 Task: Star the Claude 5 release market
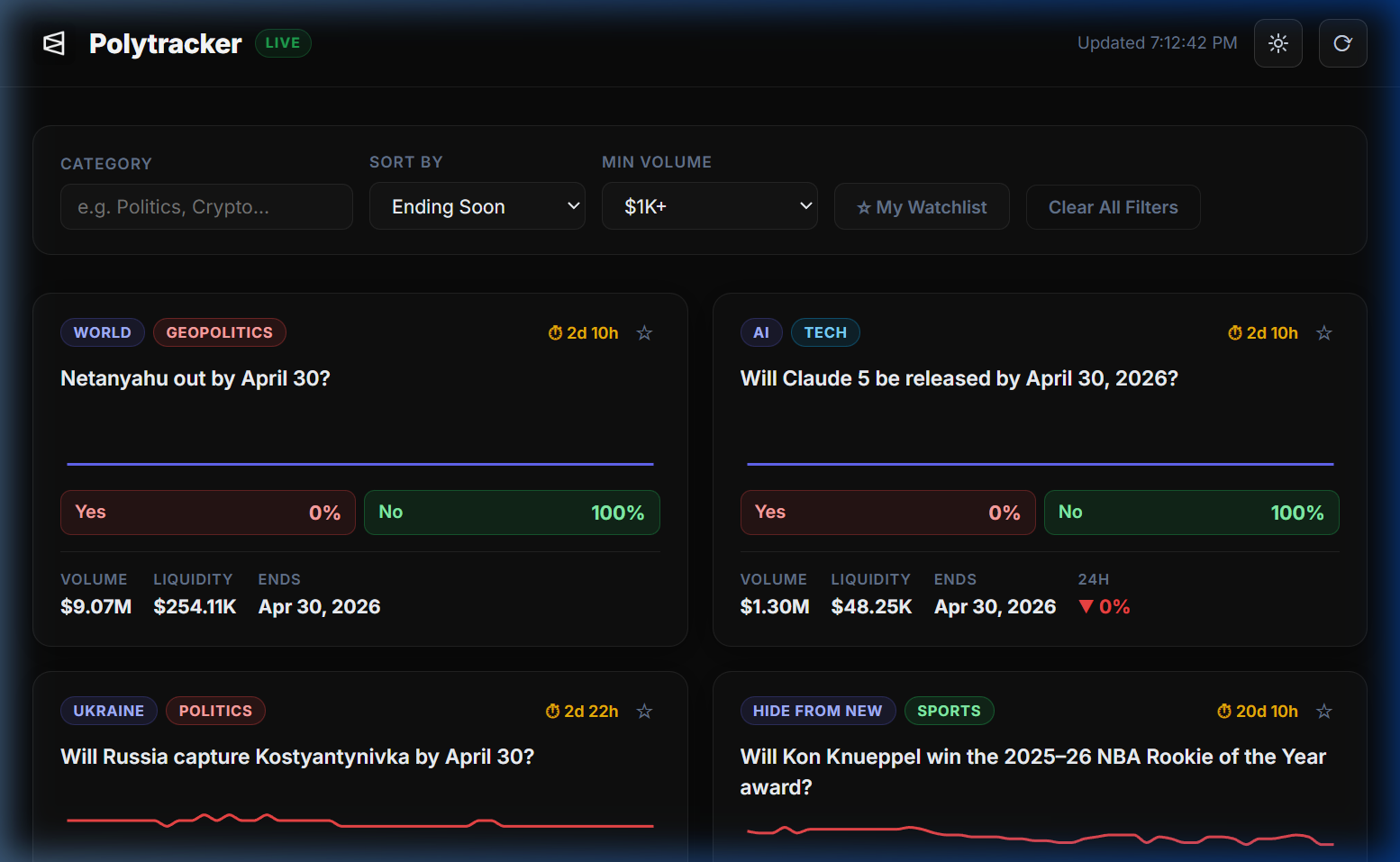tap(1323, 333)
